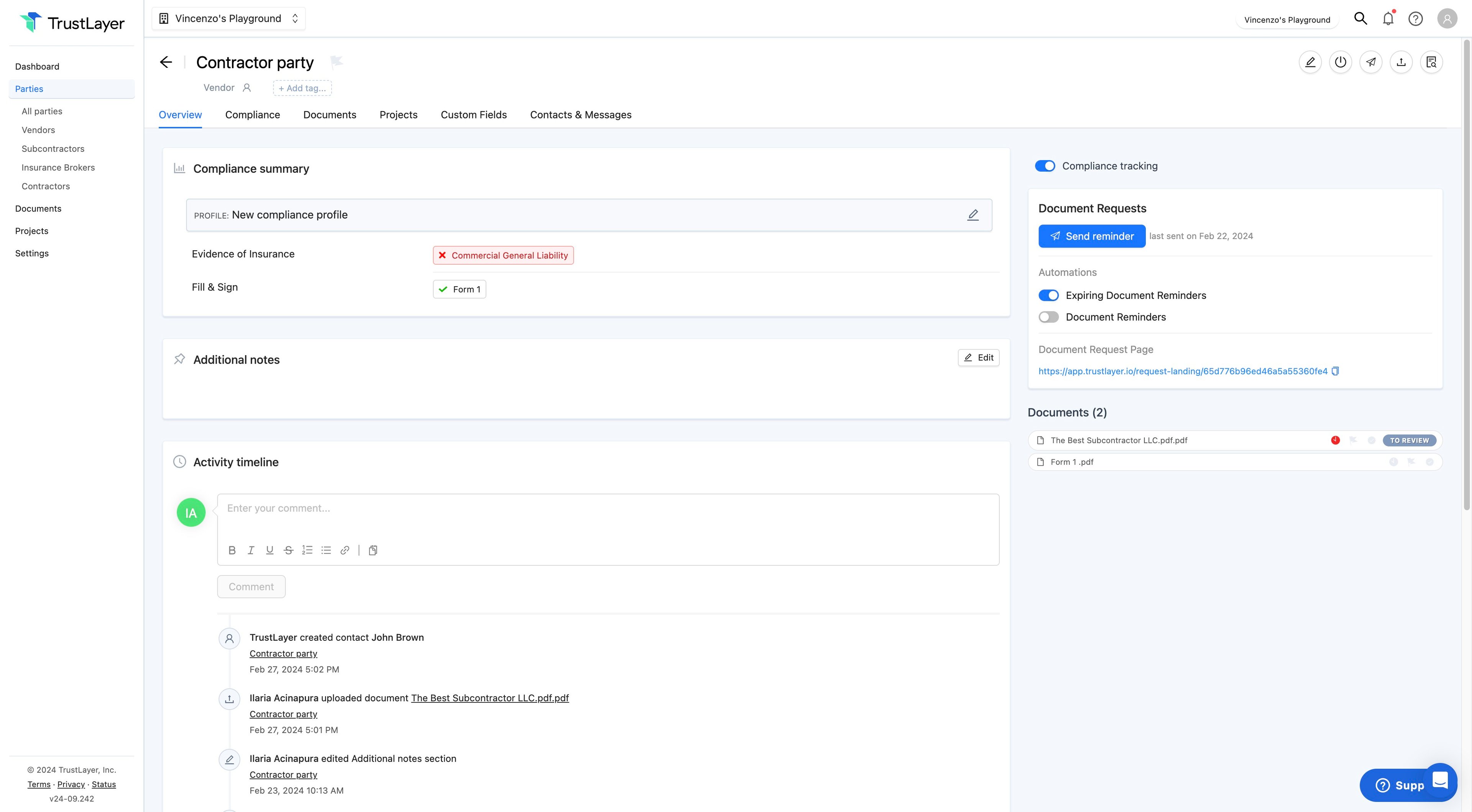
Task: Apply bold formatting in comment editor
Action: [232, 550]
